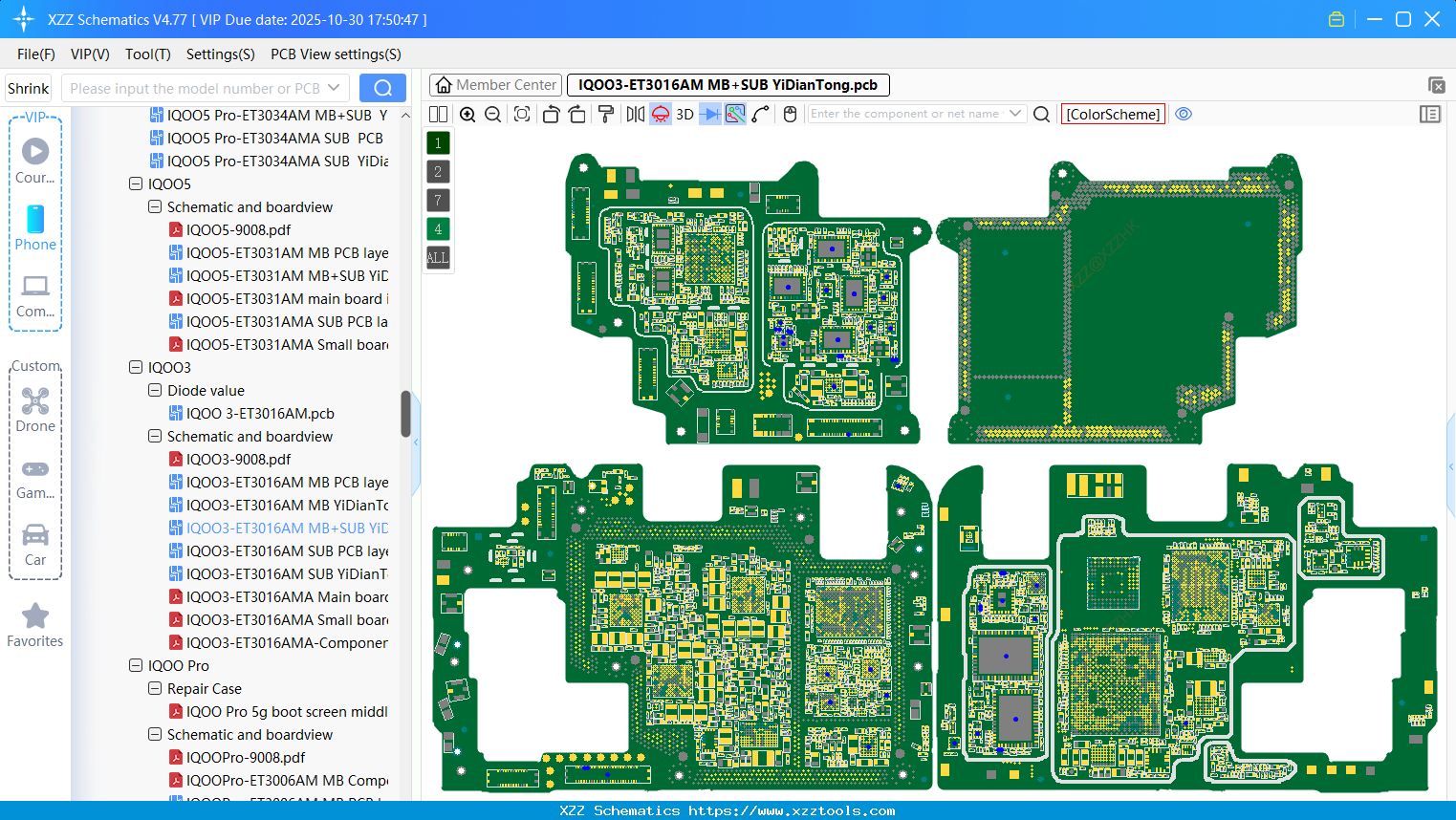This screenshot has width=1456, height=820.
Task: Rotate the board counter-clockwise
Action: [551, 115]
